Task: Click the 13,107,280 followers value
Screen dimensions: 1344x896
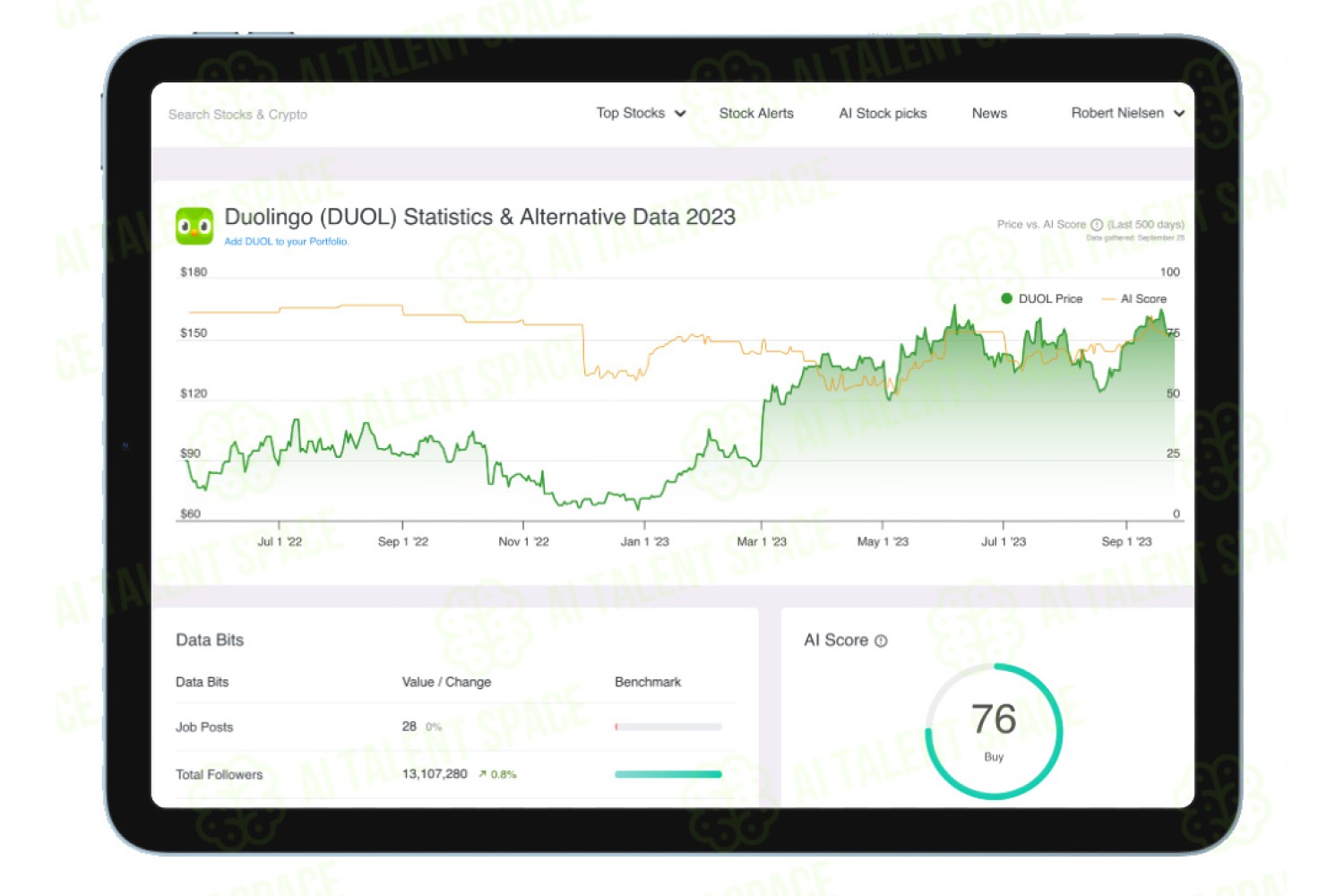Action: pos(435,773)
